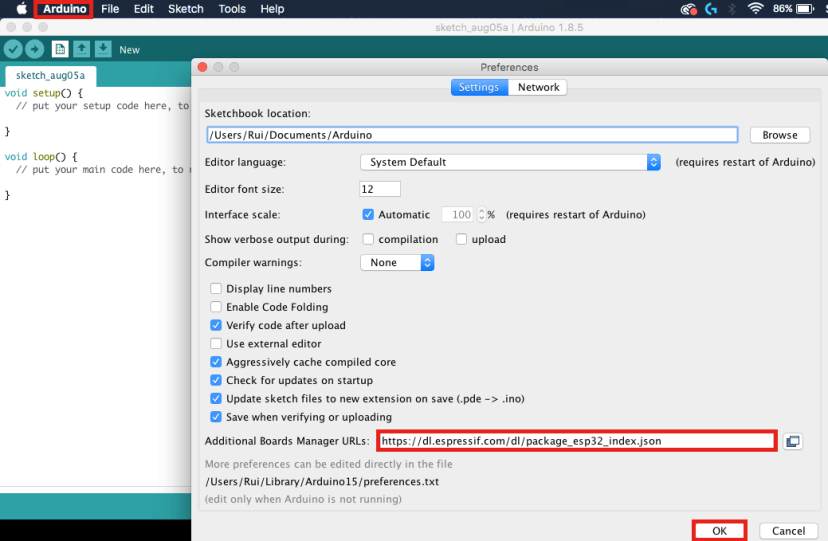Viewport: 828px width, 541px height.
Task: Uncheck Verify code after upload
Action: pyautogui.click(x=216, y=325)
